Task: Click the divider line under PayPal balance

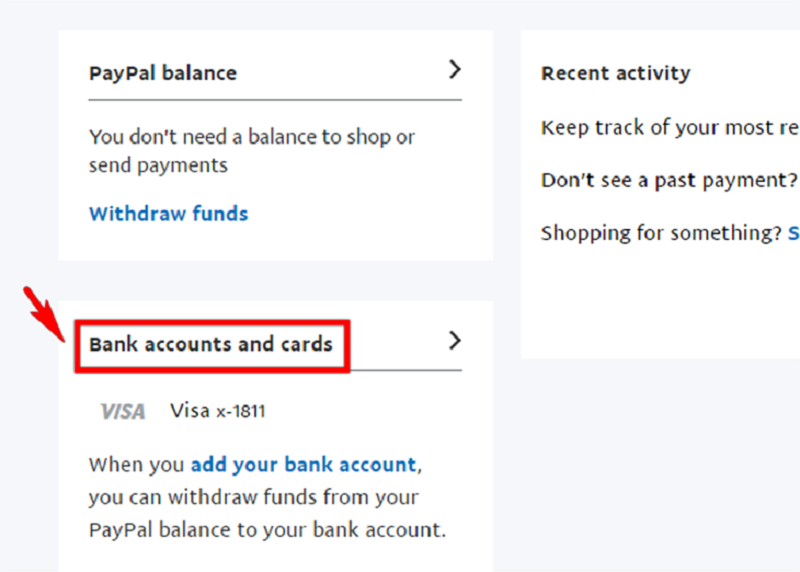Action: [x=275, y=100]
